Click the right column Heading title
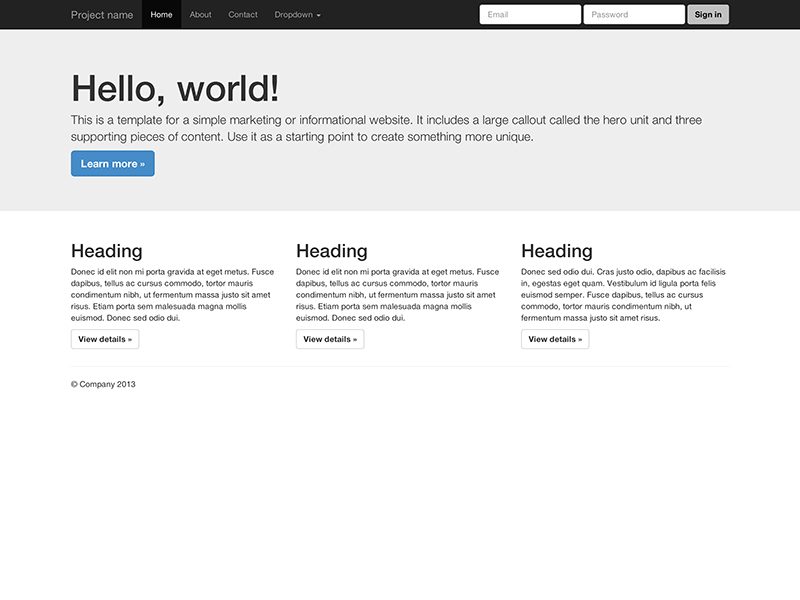800x600 pixels. tap(557, 251)
